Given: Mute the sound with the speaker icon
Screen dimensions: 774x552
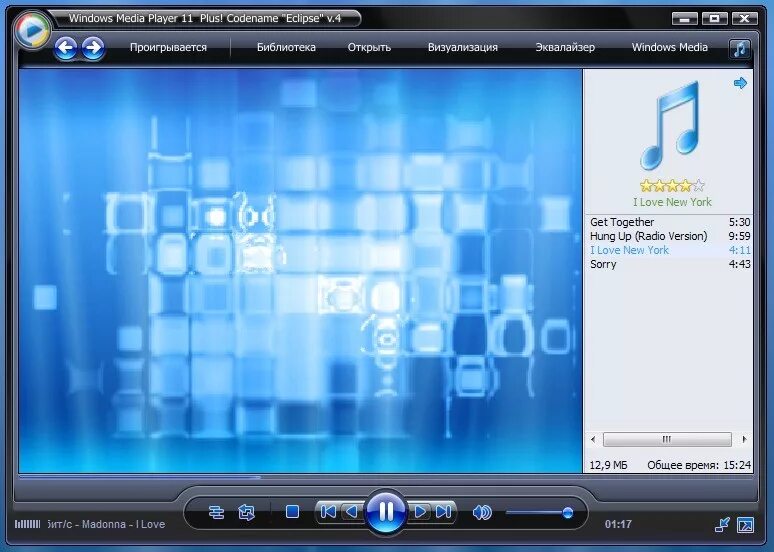Looking at the screenshot, I should click(x=482, y=513).
